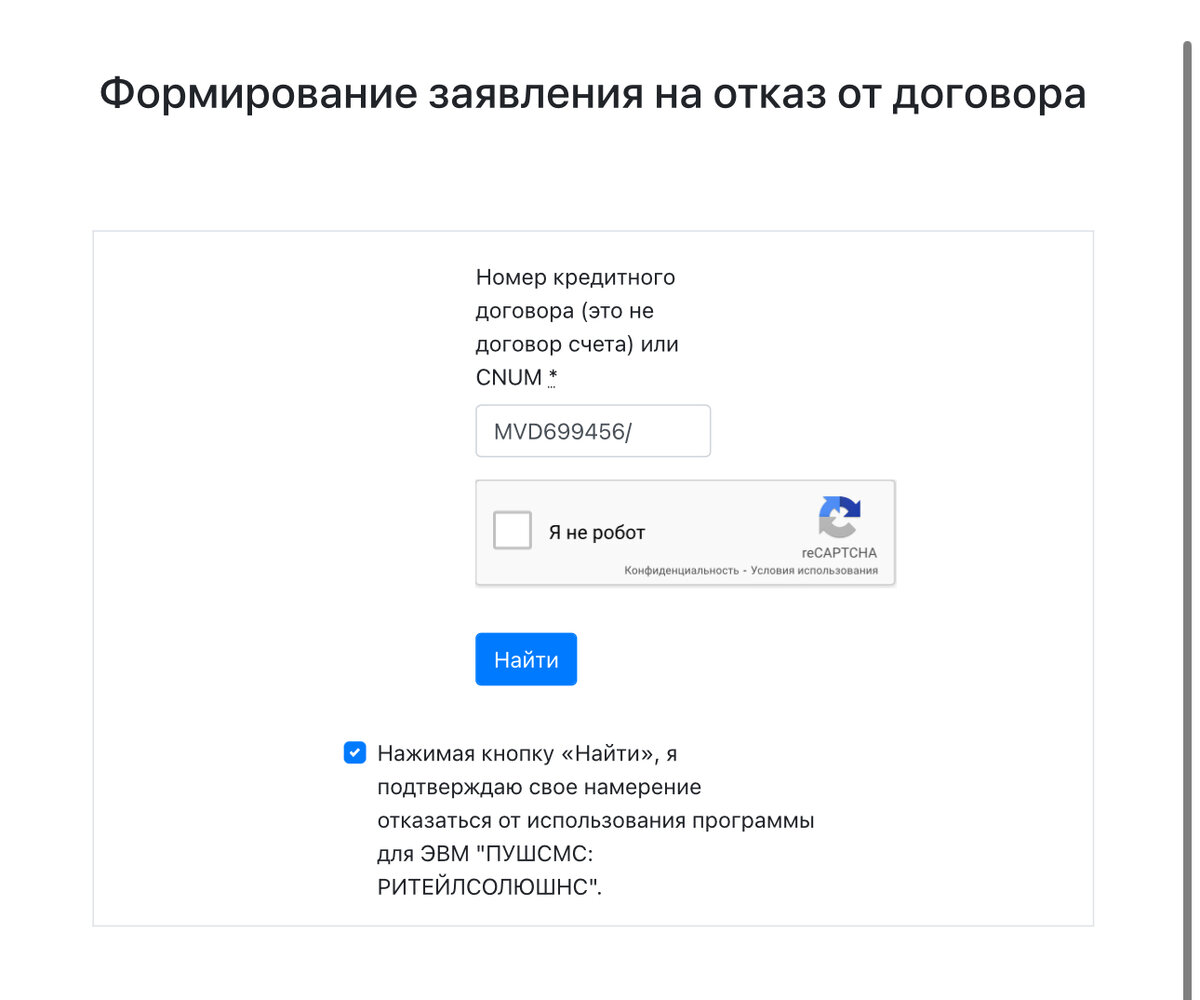Viewport: 1200px width, 1000px height.
Task: Click the word CNUM in the label
Action: [508, 378]
